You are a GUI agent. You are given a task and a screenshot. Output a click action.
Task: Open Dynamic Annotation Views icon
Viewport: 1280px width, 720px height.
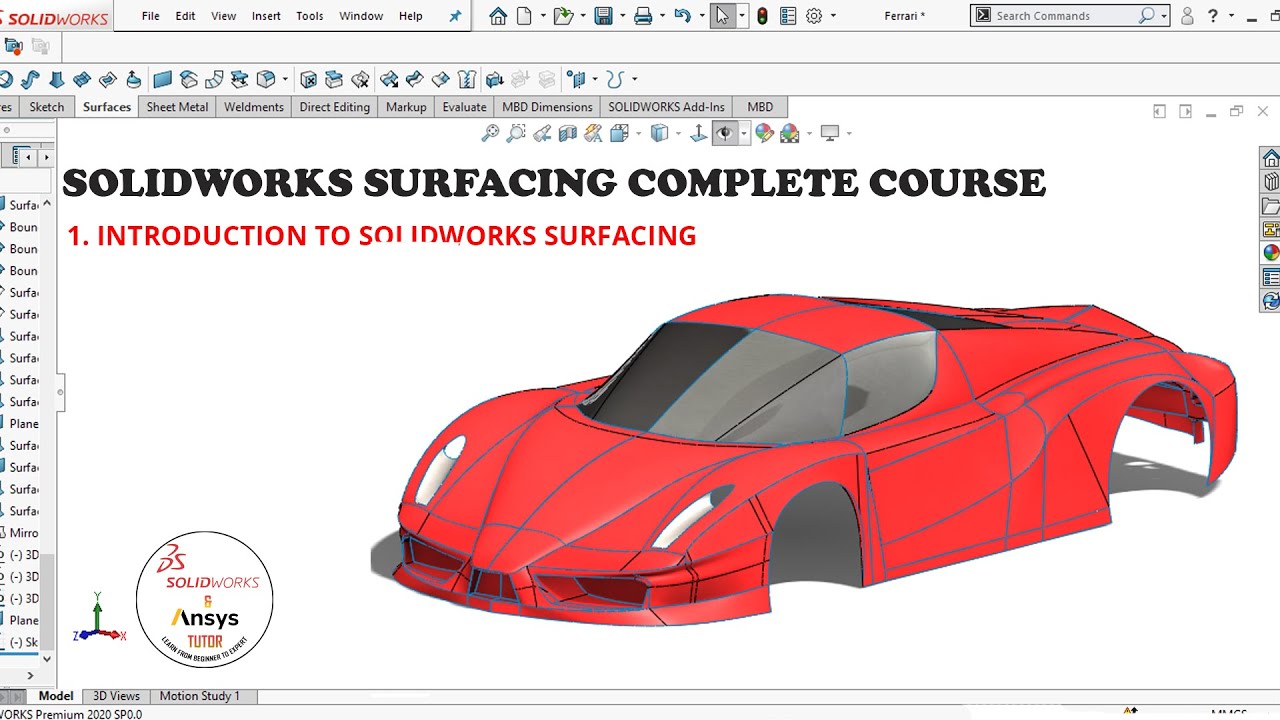click(x=593, y=133)
